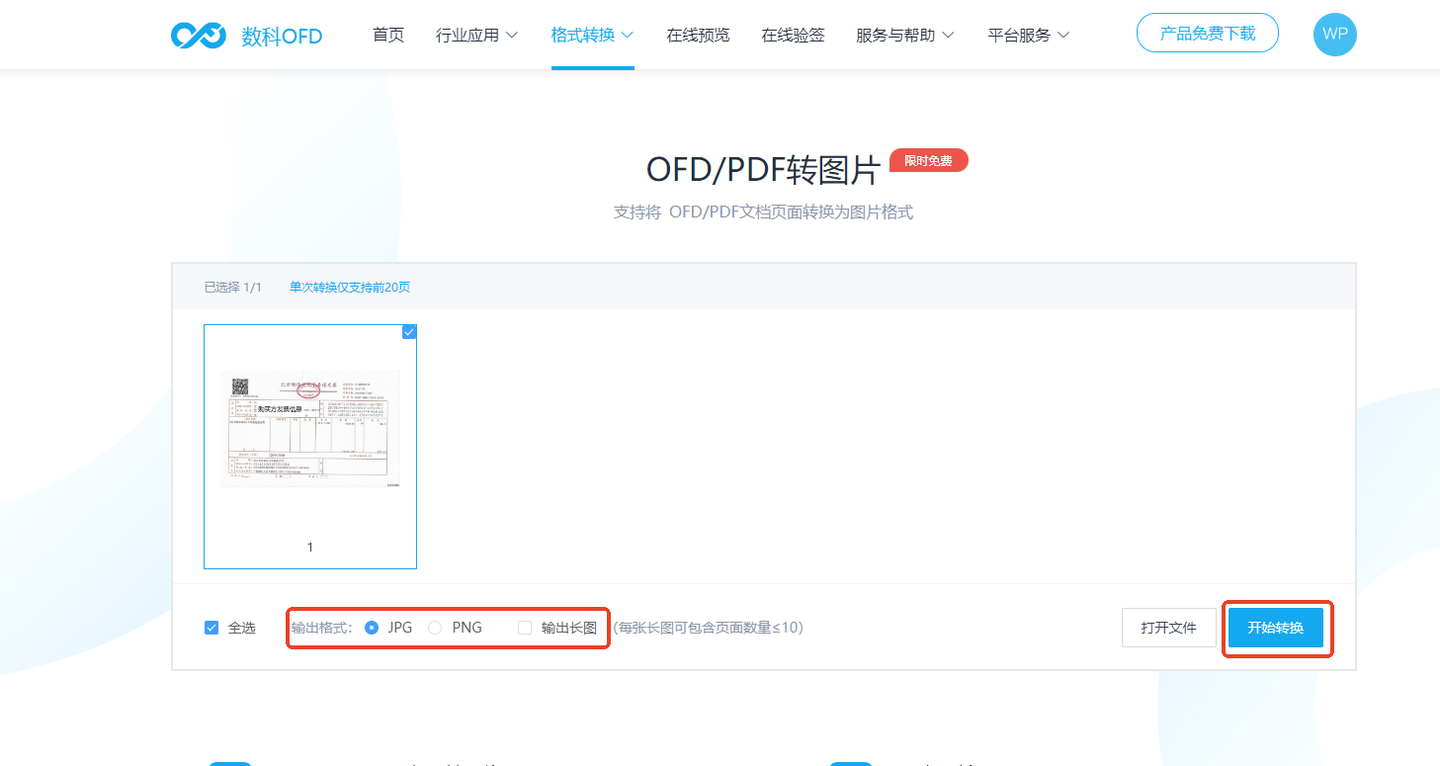This screenshot has width=1440, height=766.
Task: Open the 在线预览 navigation item
Action: [697, 33]
